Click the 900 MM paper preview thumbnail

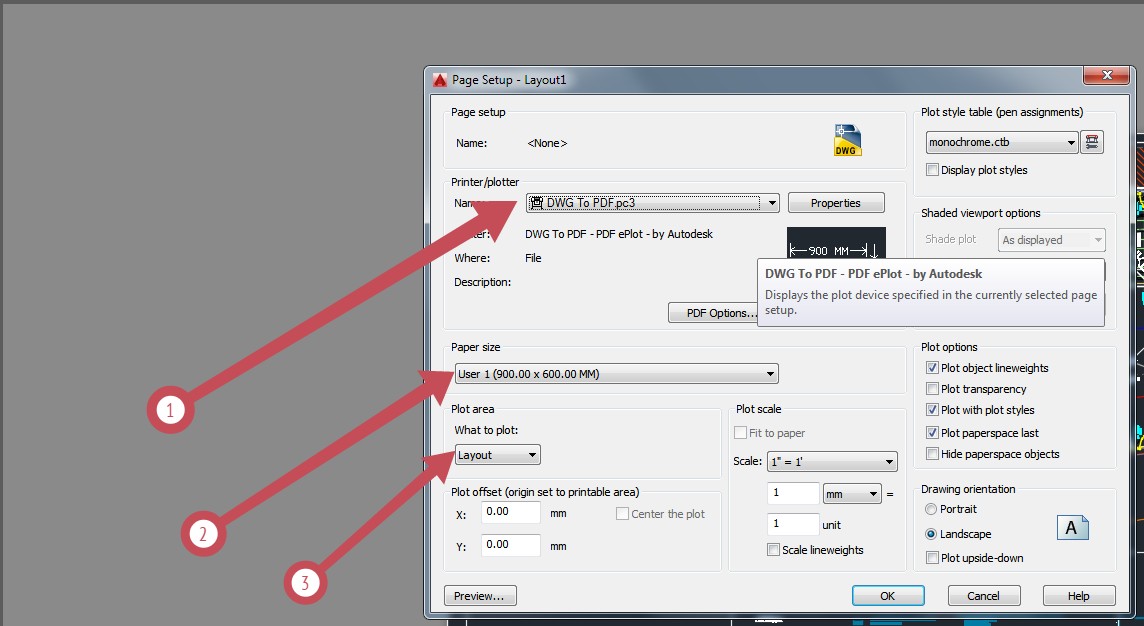pyautogui.click(x=836, y=243)
